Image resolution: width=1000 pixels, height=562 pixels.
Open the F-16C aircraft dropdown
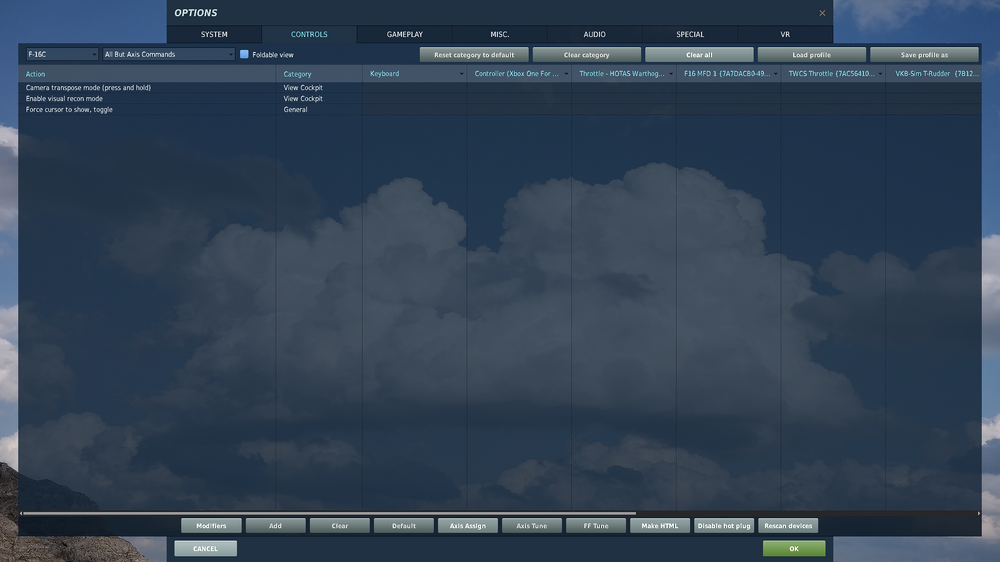[x=62, y=54]
